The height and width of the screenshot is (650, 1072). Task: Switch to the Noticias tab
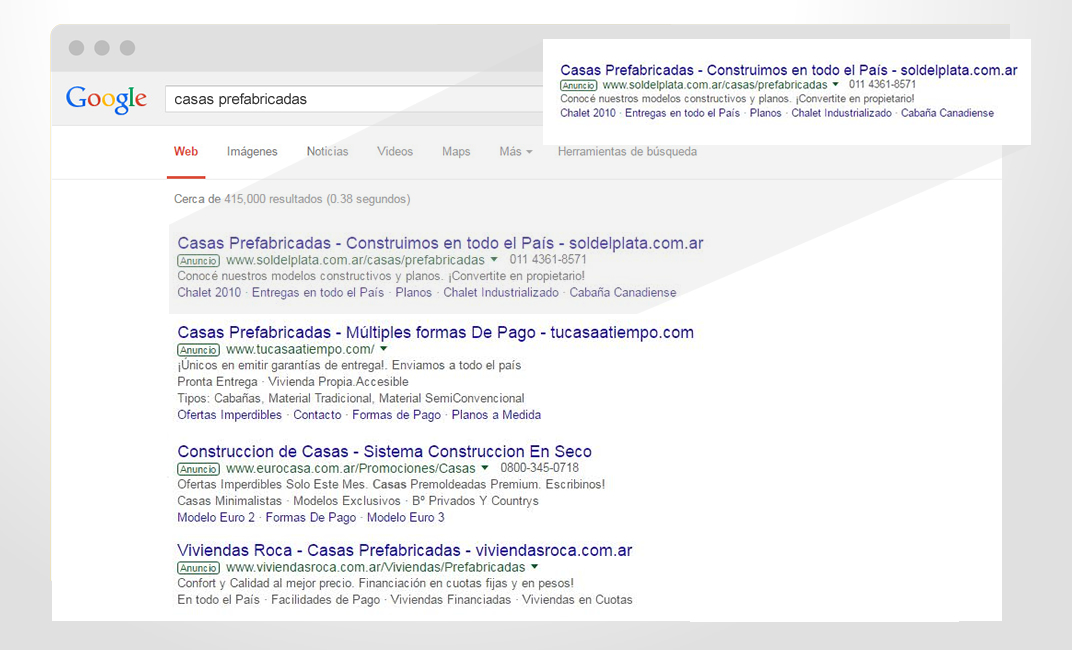coord(327,152)
